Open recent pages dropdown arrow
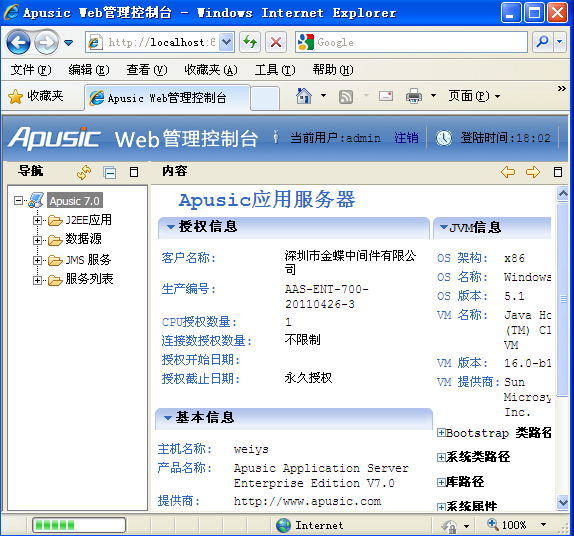The image size is (574, 536). (x=68, y=42)
